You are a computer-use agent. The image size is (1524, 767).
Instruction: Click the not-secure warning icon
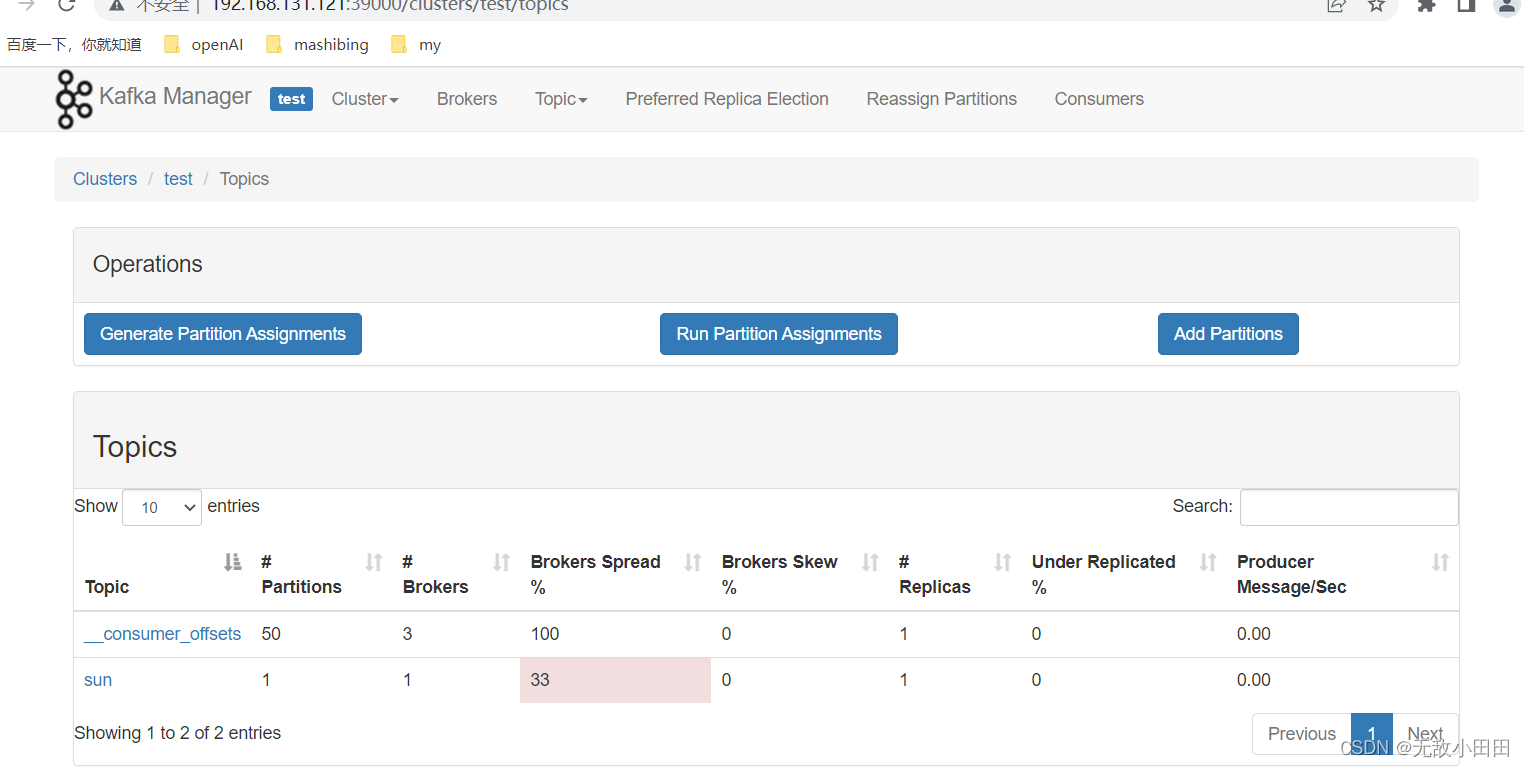tap(117, 5)
